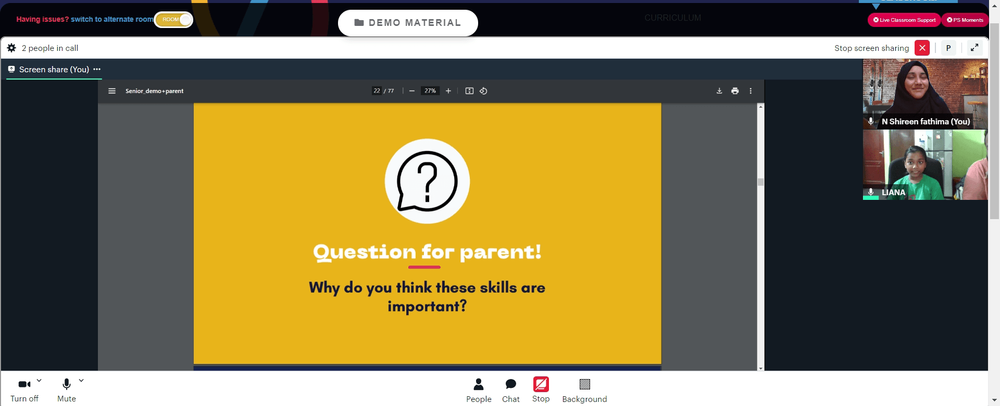Screen dimensions: 1000x406
Task: Click the P button next to stop sharing
Action: pos(948,48)
